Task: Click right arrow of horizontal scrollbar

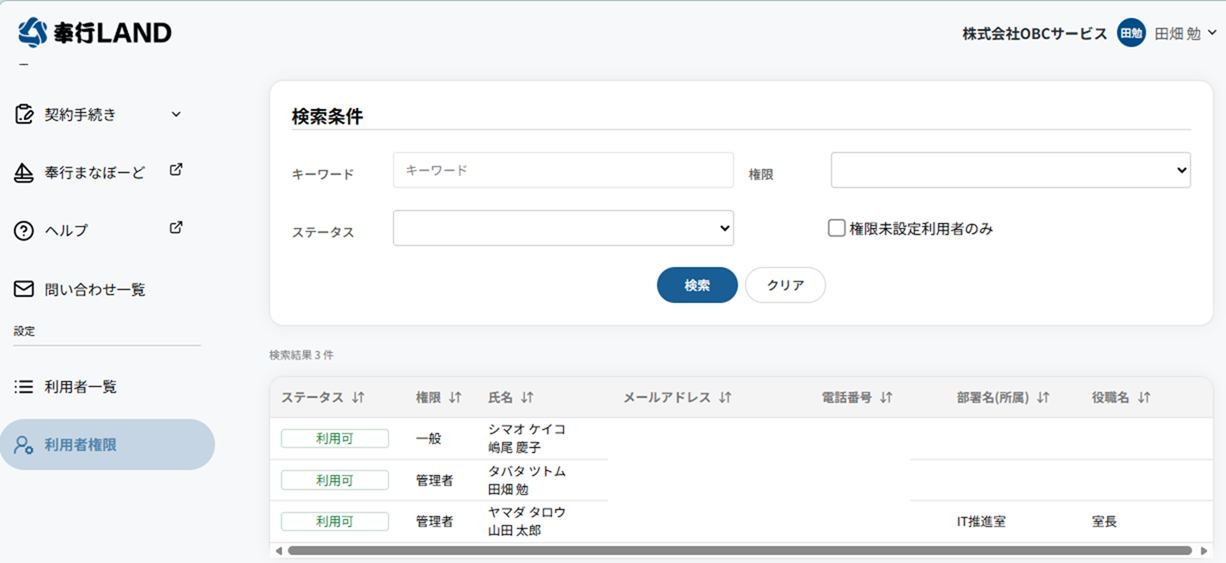Action: click(1204, 551)
